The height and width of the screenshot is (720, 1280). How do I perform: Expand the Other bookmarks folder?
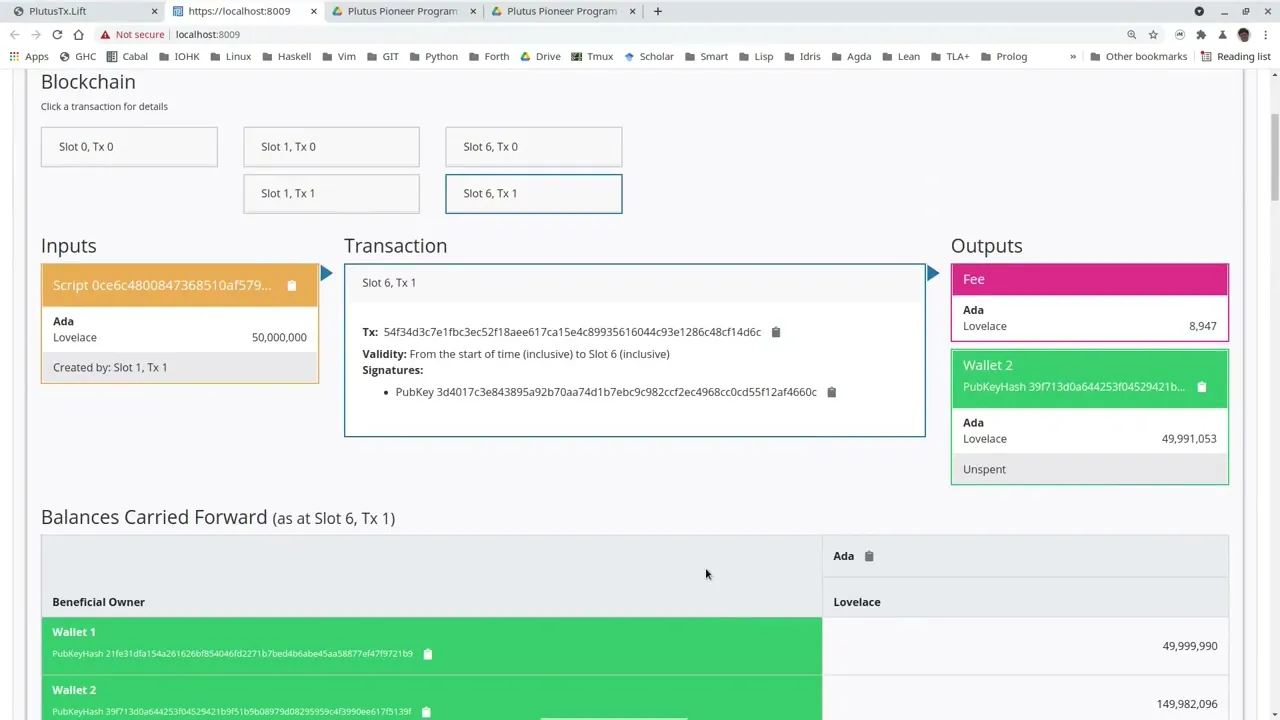point(1138,56)
